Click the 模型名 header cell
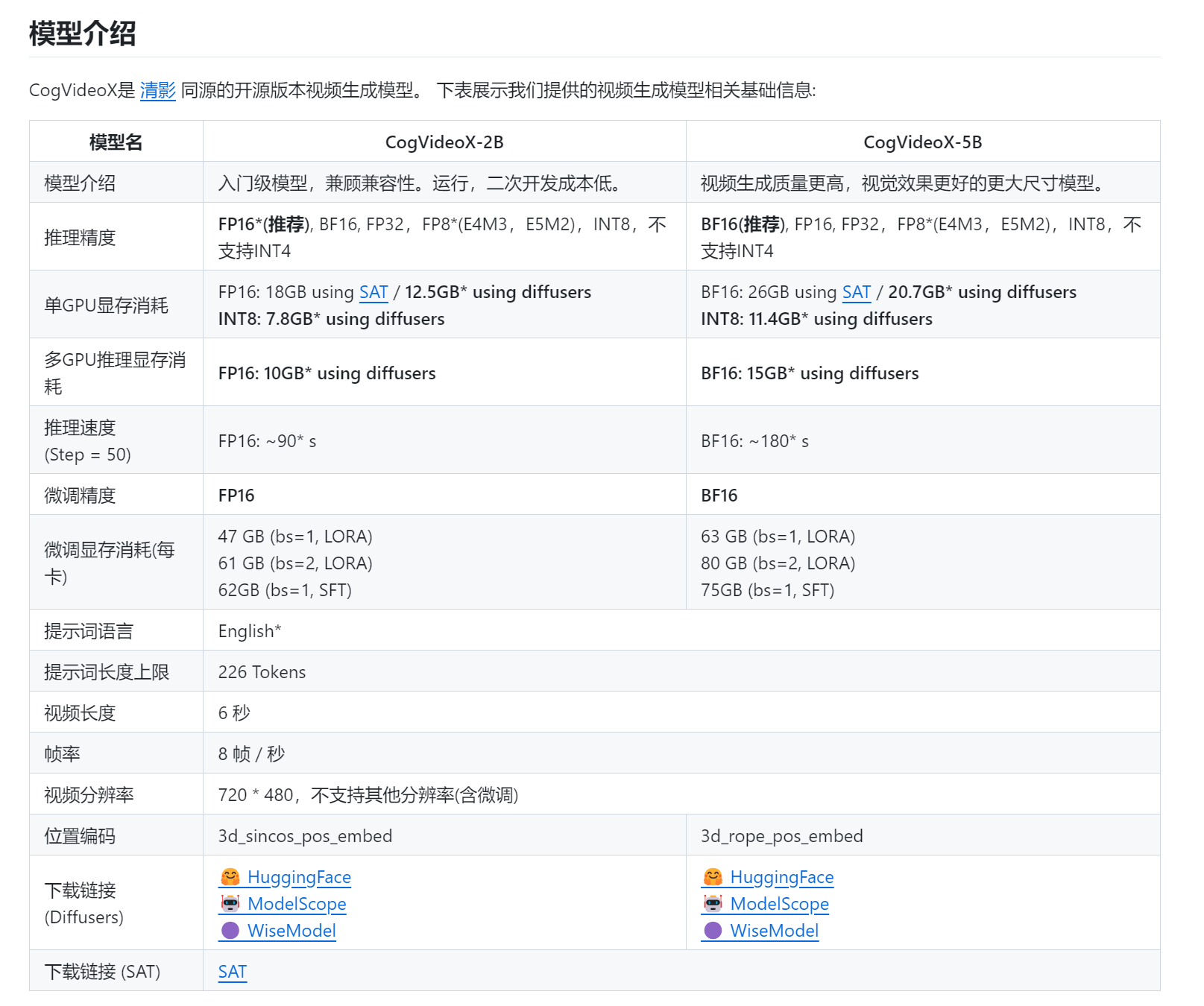 click(116, 142)
